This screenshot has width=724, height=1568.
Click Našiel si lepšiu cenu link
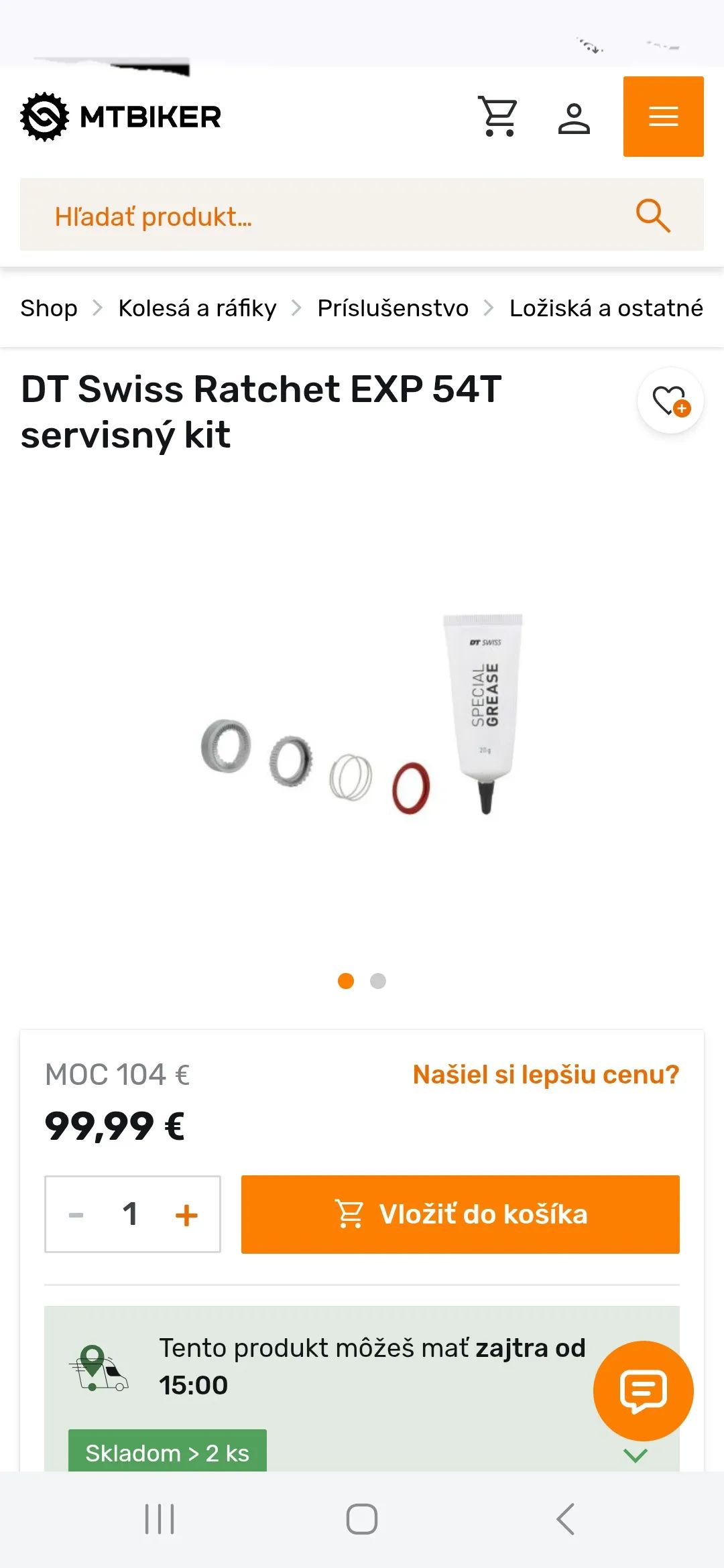(546, 1074)
